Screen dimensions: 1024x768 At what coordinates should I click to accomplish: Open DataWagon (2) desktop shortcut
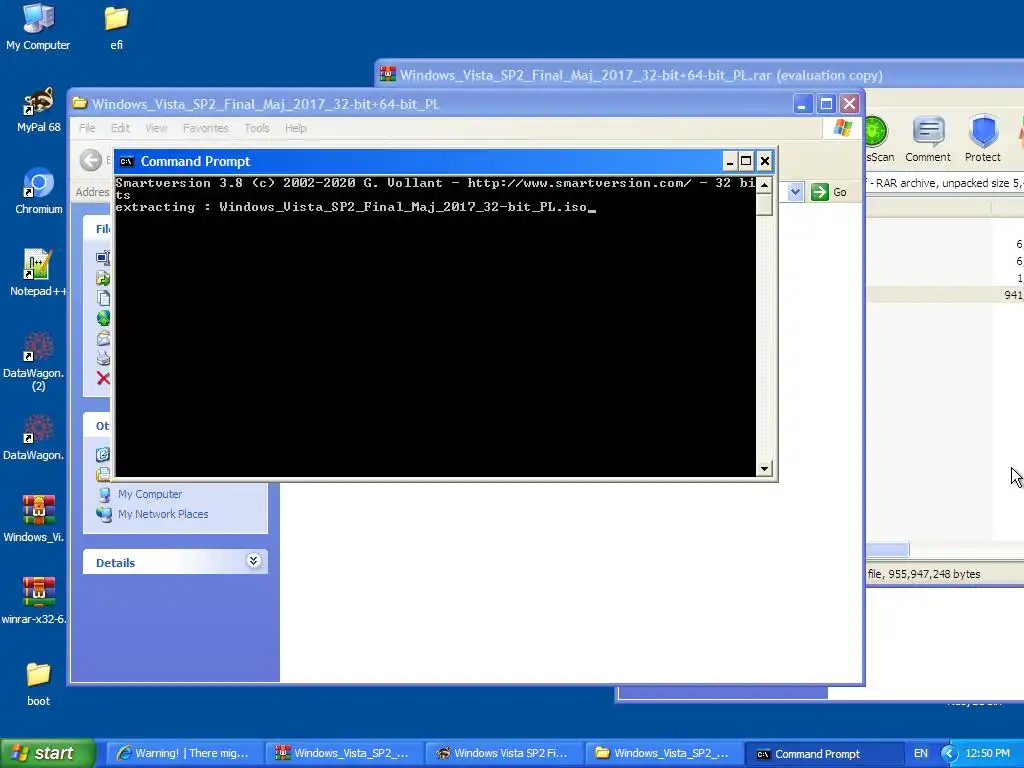[34, 361]
